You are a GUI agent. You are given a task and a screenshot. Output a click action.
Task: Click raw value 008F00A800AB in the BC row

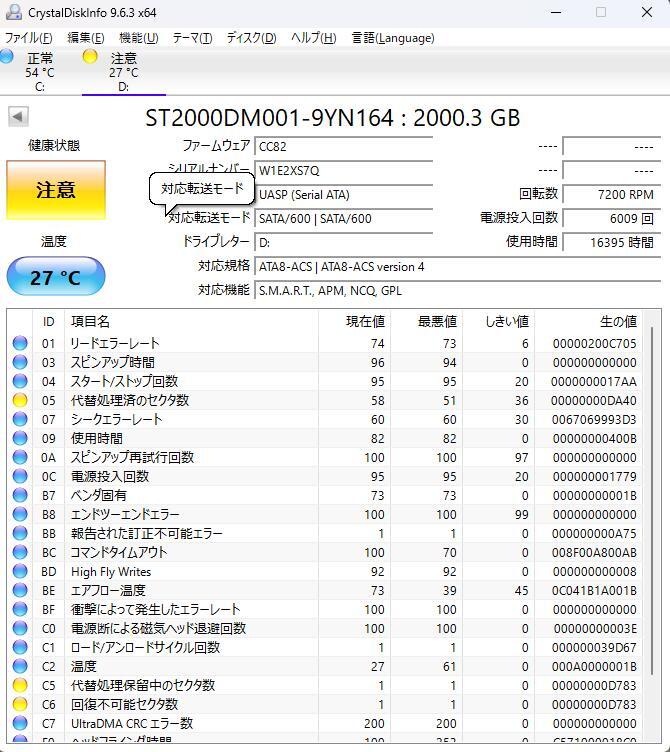(594, 552)
